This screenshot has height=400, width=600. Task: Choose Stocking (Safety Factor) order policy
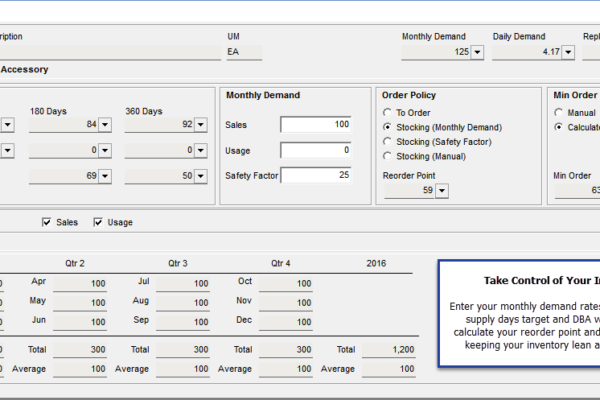pyautogui.click(x=387, y=142)
